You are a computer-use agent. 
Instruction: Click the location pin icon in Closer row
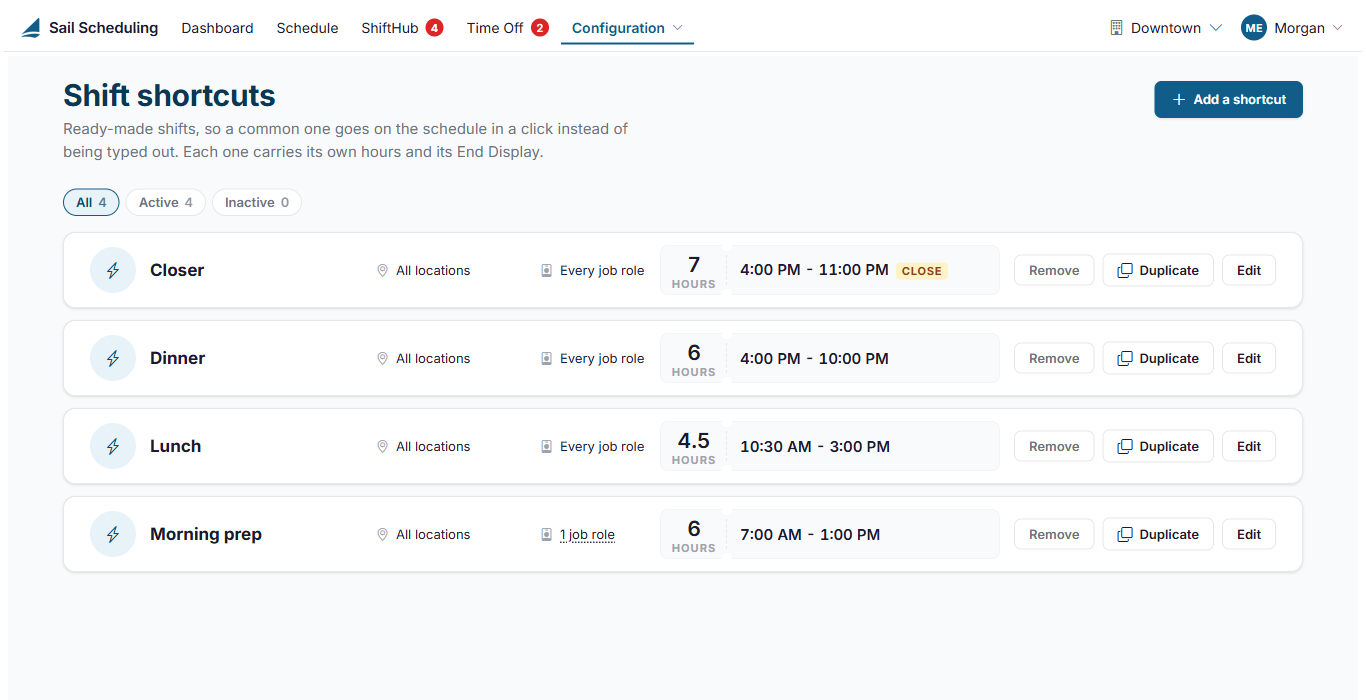click(382, 270)
